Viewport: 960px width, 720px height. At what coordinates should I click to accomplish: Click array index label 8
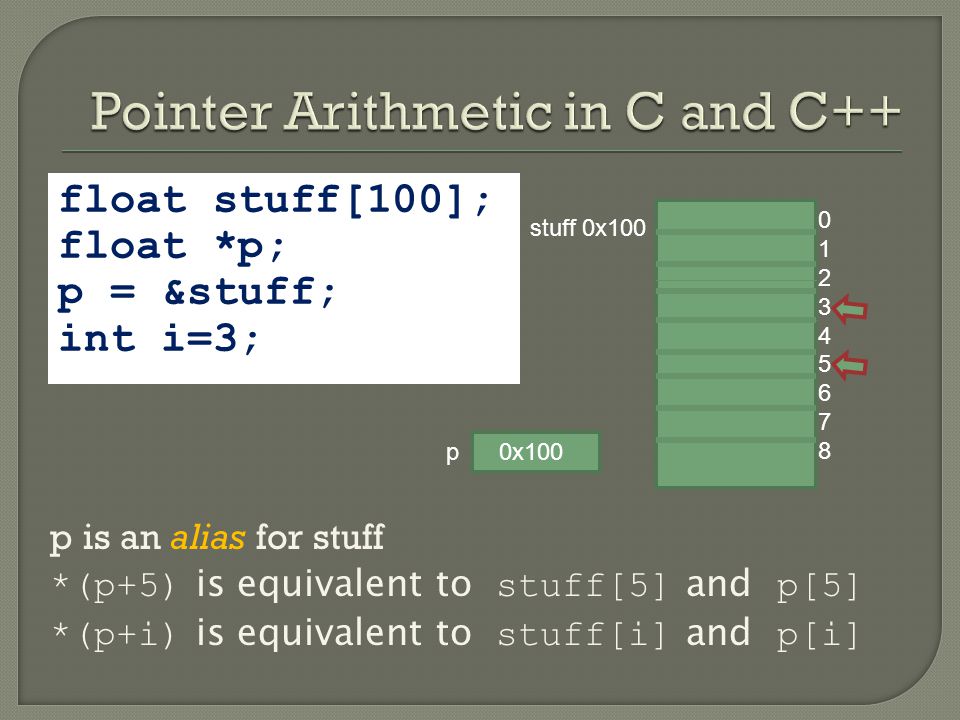[x=824, y=451]
